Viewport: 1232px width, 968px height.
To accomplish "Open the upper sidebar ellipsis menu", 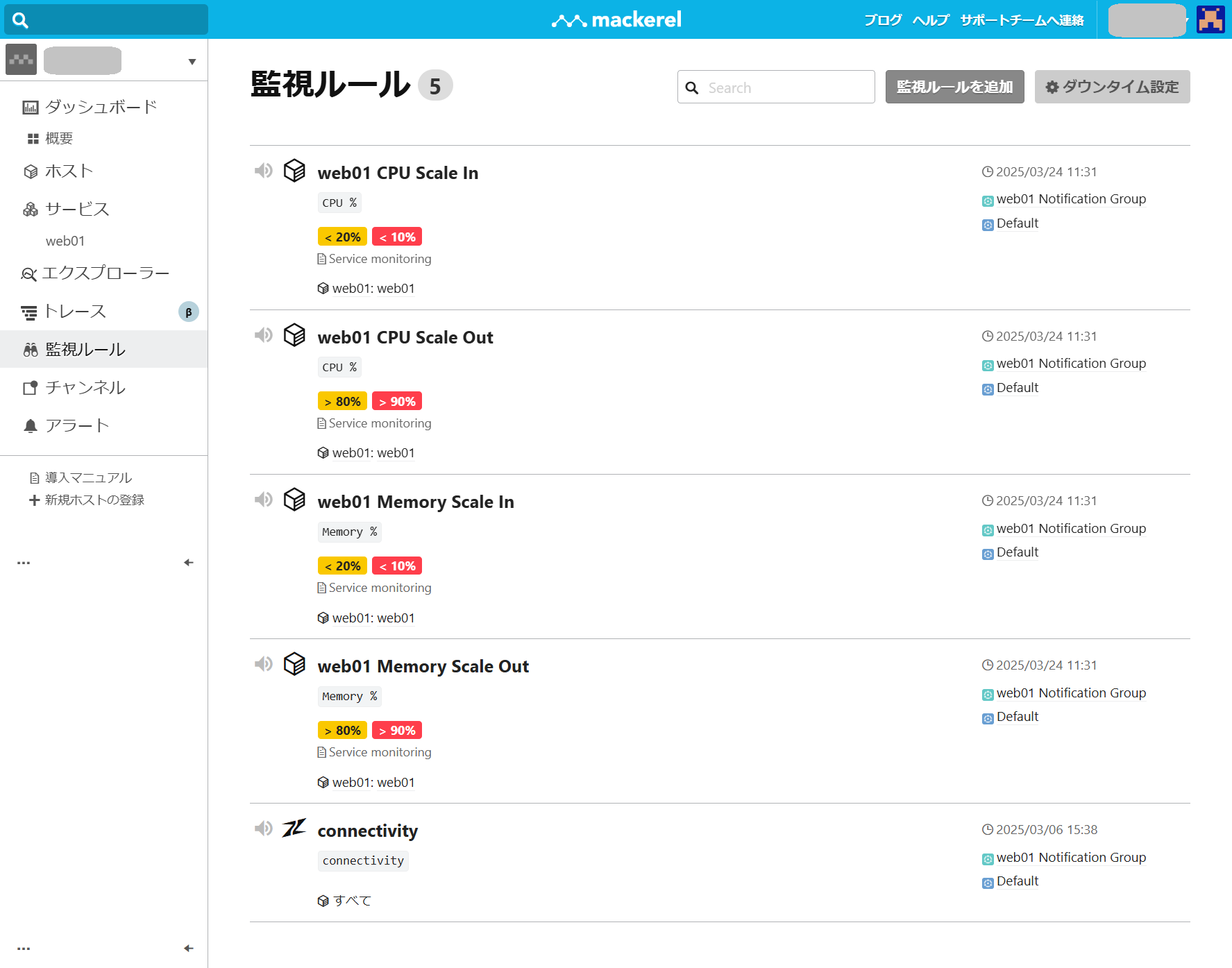I will point(24,563).
